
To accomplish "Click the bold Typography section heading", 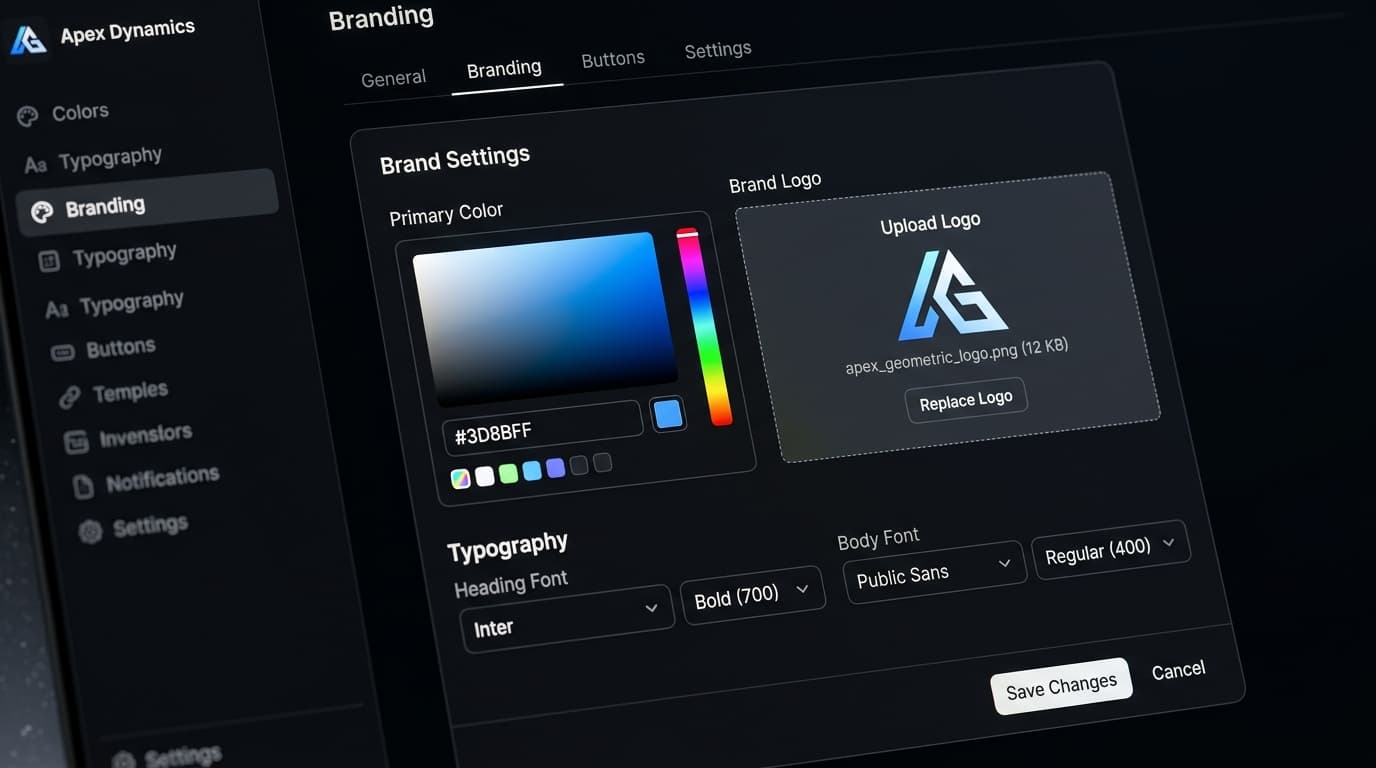I will coord(507,547).
